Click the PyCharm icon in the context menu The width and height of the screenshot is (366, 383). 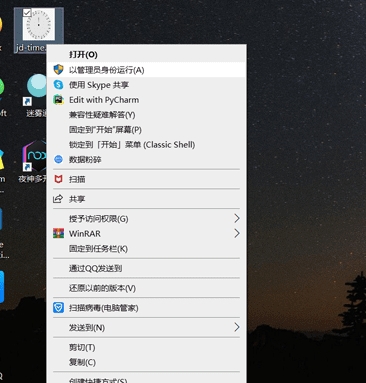tap(58, 100)
